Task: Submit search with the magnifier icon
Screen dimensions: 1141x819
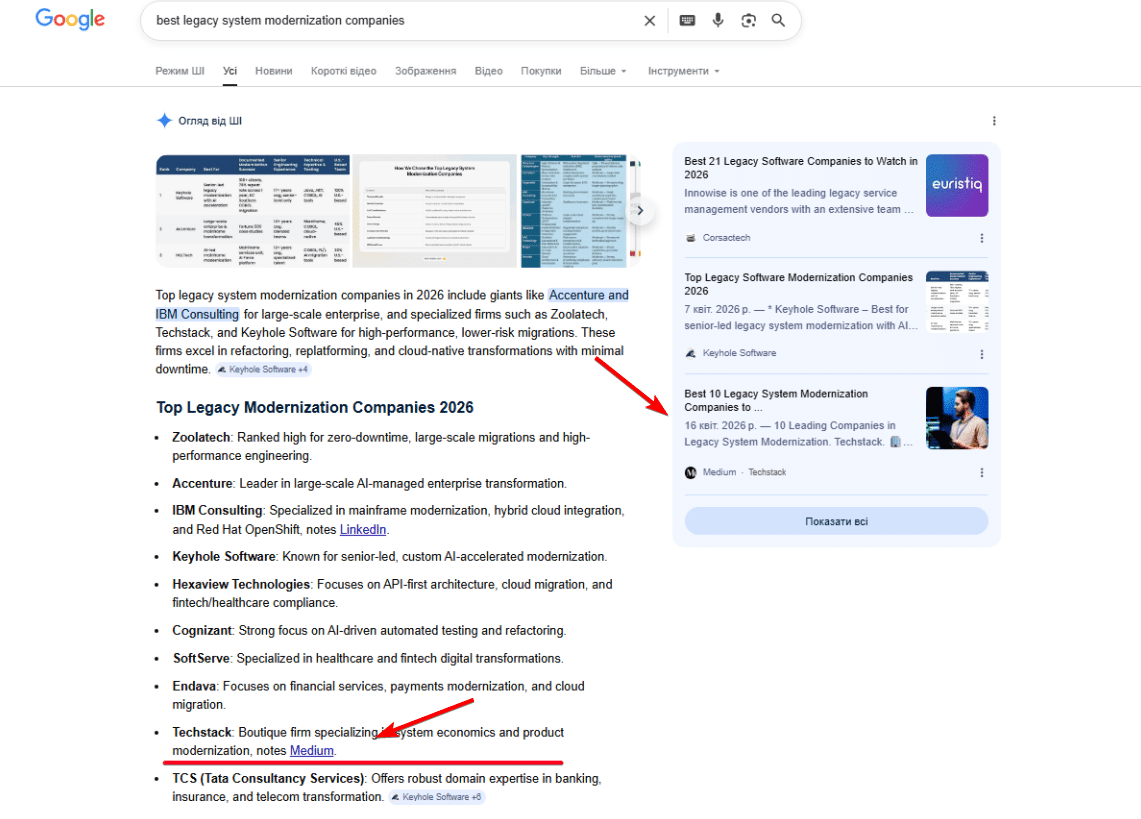Action: click(x=778, y=20)
